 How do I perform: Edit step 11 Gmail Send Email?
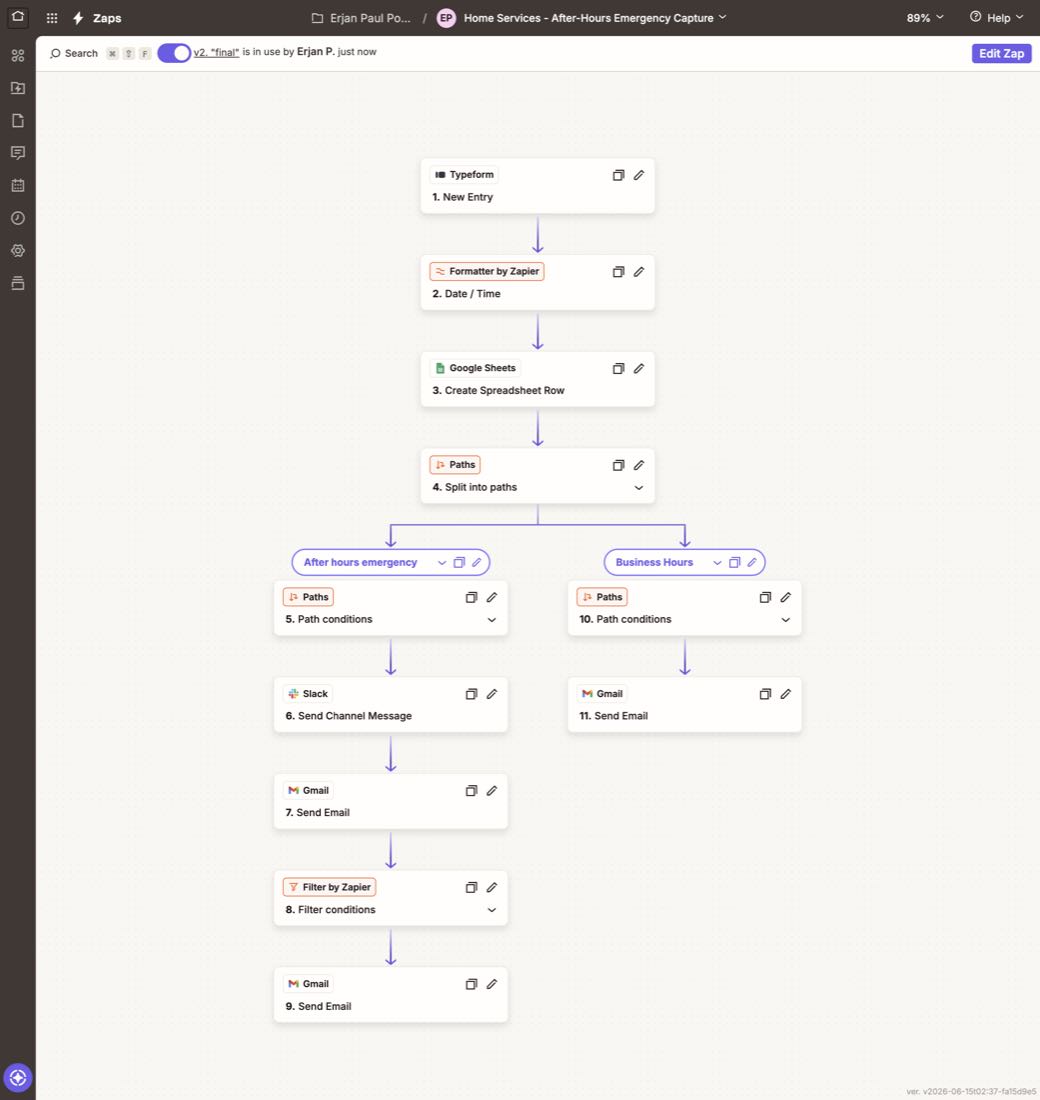[x=786, y=694]
